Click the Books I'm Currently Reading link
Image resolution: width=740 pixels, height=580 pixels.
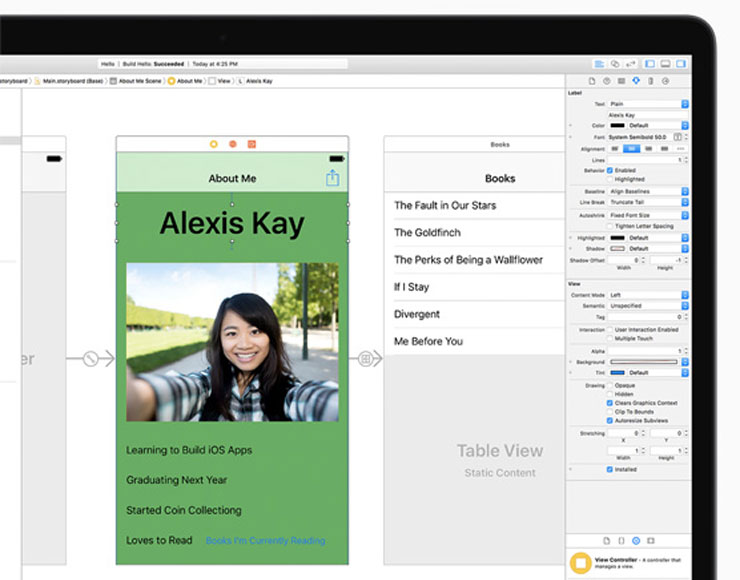click(x=266, y=540)
